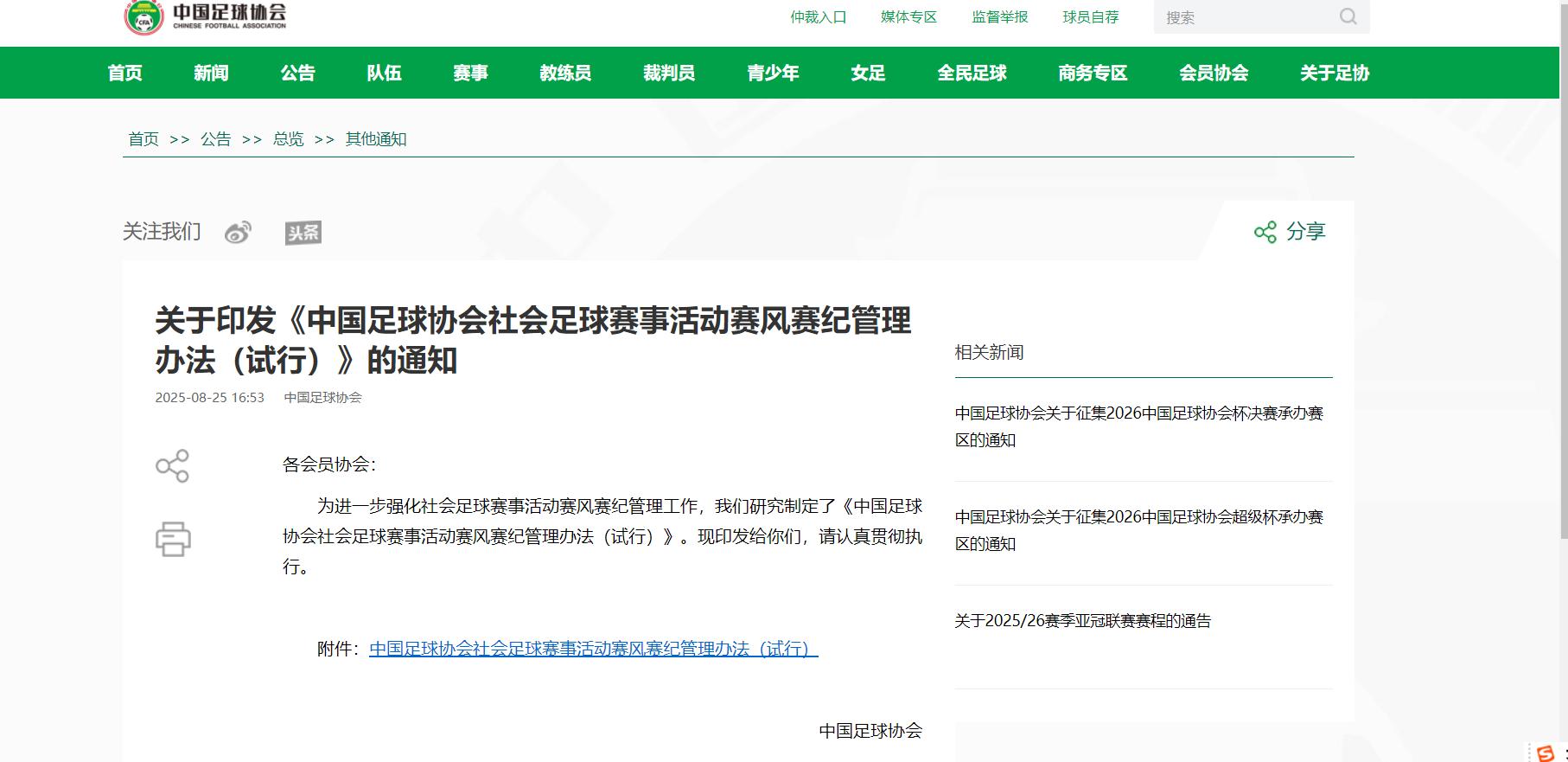This screenshot has height=762, width=1568.
Task: Open the 女足 navigation menu
Action: coord(869,73)
